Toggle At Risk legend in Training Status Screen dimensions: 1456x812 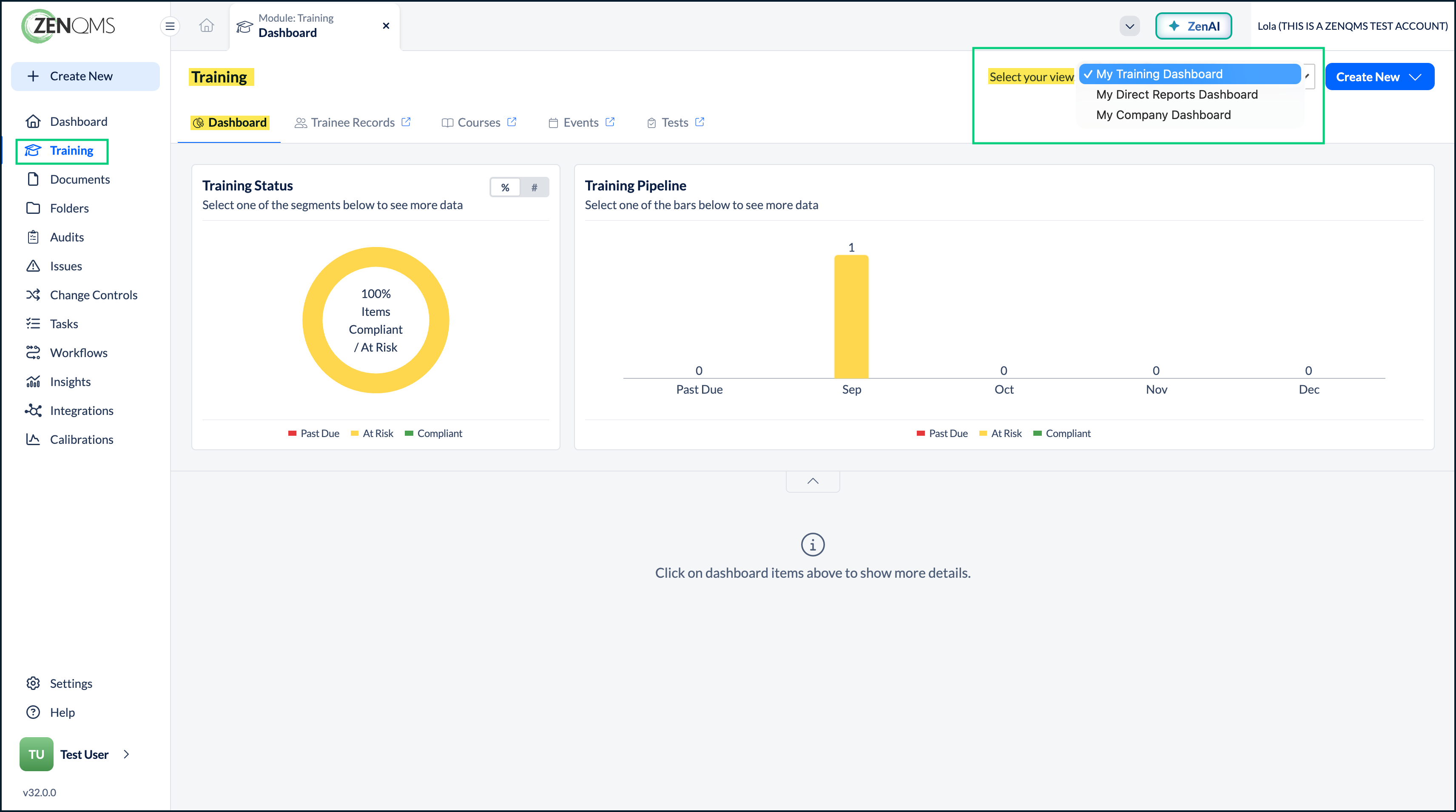click(372, 433)
